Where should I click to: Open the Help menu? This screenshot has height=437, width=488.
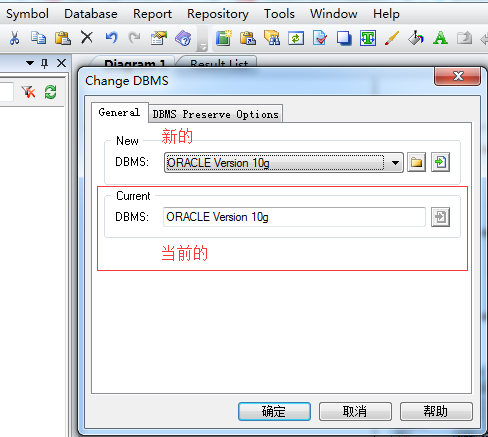(x=386, y=14)
